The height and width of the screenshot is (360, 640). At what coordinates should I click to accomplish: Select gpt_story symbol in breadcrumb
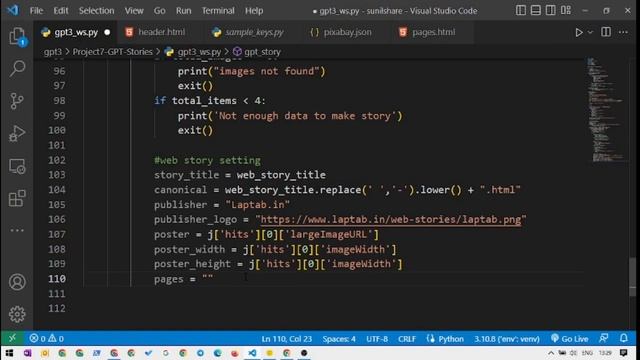(x=262, y=52)
